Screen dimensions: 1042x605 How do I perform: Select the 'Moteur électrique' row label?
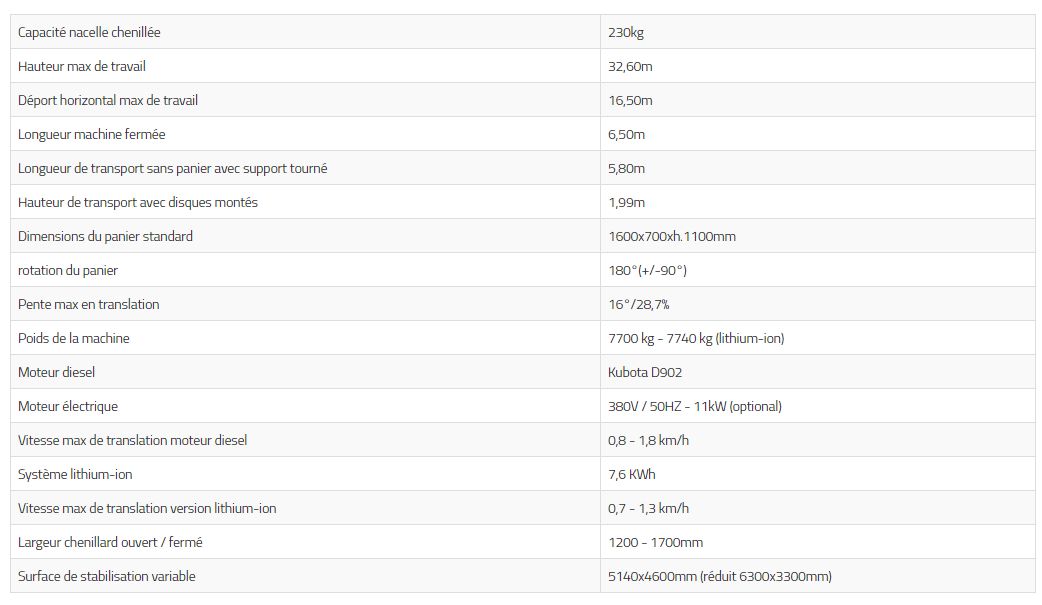pyautogui.click(x=68, y=406)
